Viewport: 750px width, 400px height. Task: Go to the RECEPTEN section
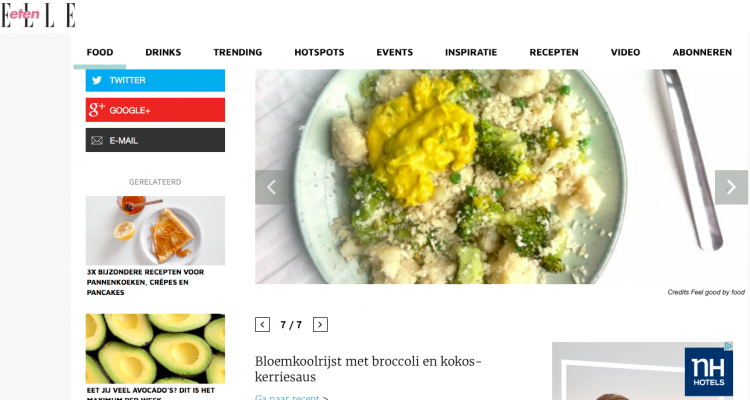(x=554, y=52)
